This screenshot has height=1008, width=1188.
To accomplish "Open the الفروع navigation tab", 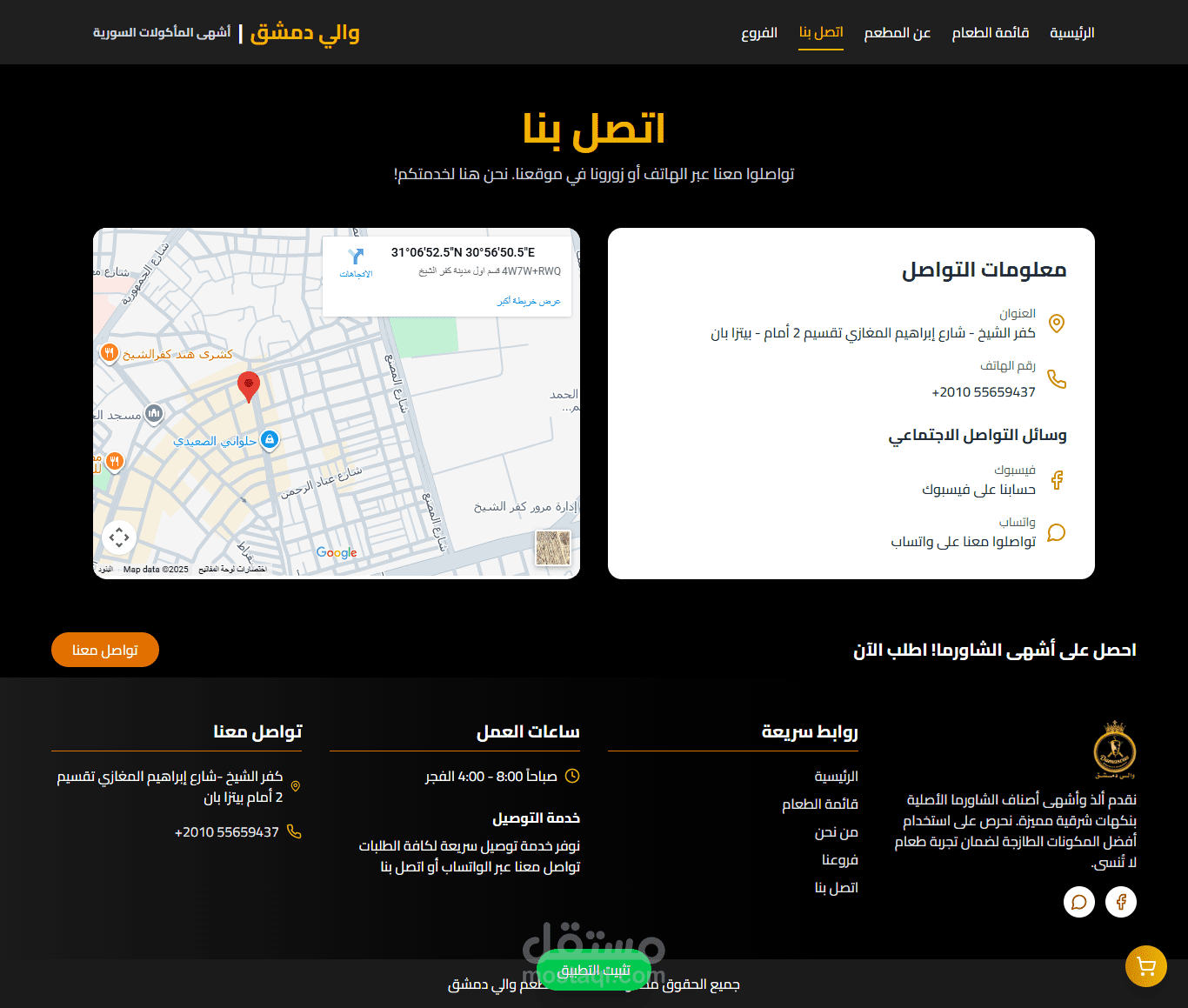I will 759,33.
